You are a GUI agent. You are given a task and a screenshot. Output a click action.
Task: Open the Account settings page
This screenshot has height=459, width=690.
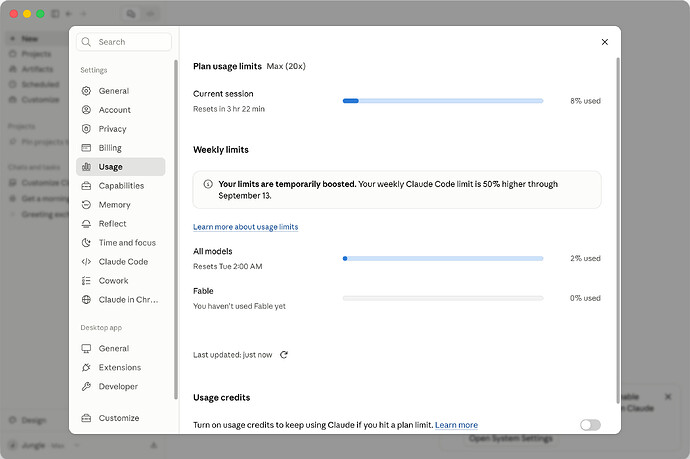coord(121,110)
